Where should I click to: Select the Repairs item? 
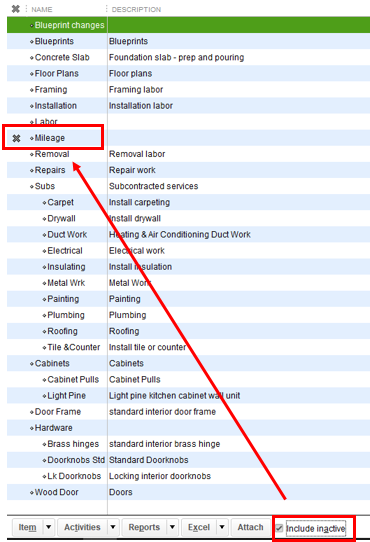coord(50,170)
